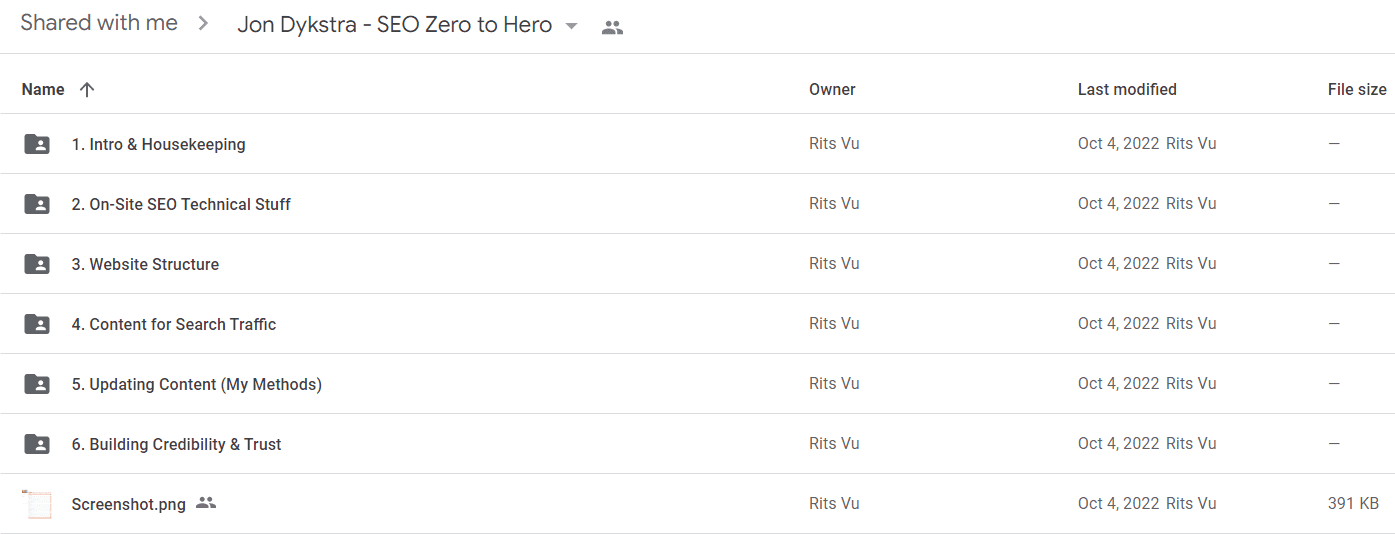Open the shared folder icon for Intro & Housekeeping
1395x534 pixels.
coord(37,144)
